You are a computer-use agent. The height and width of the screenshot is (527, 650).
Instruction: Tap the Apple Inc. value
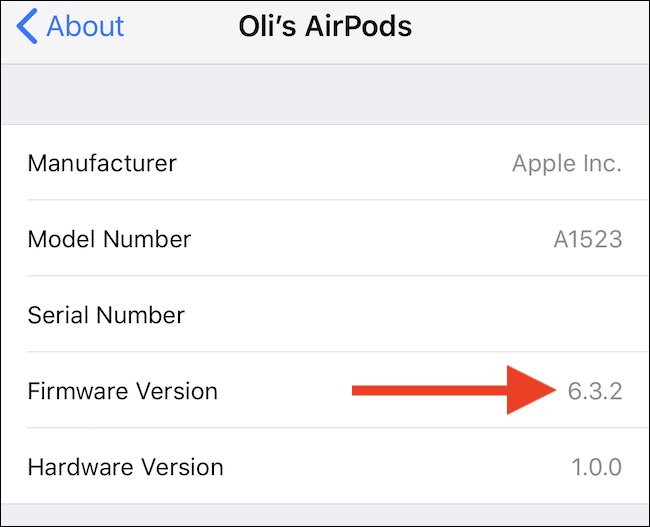pos(566,164)
